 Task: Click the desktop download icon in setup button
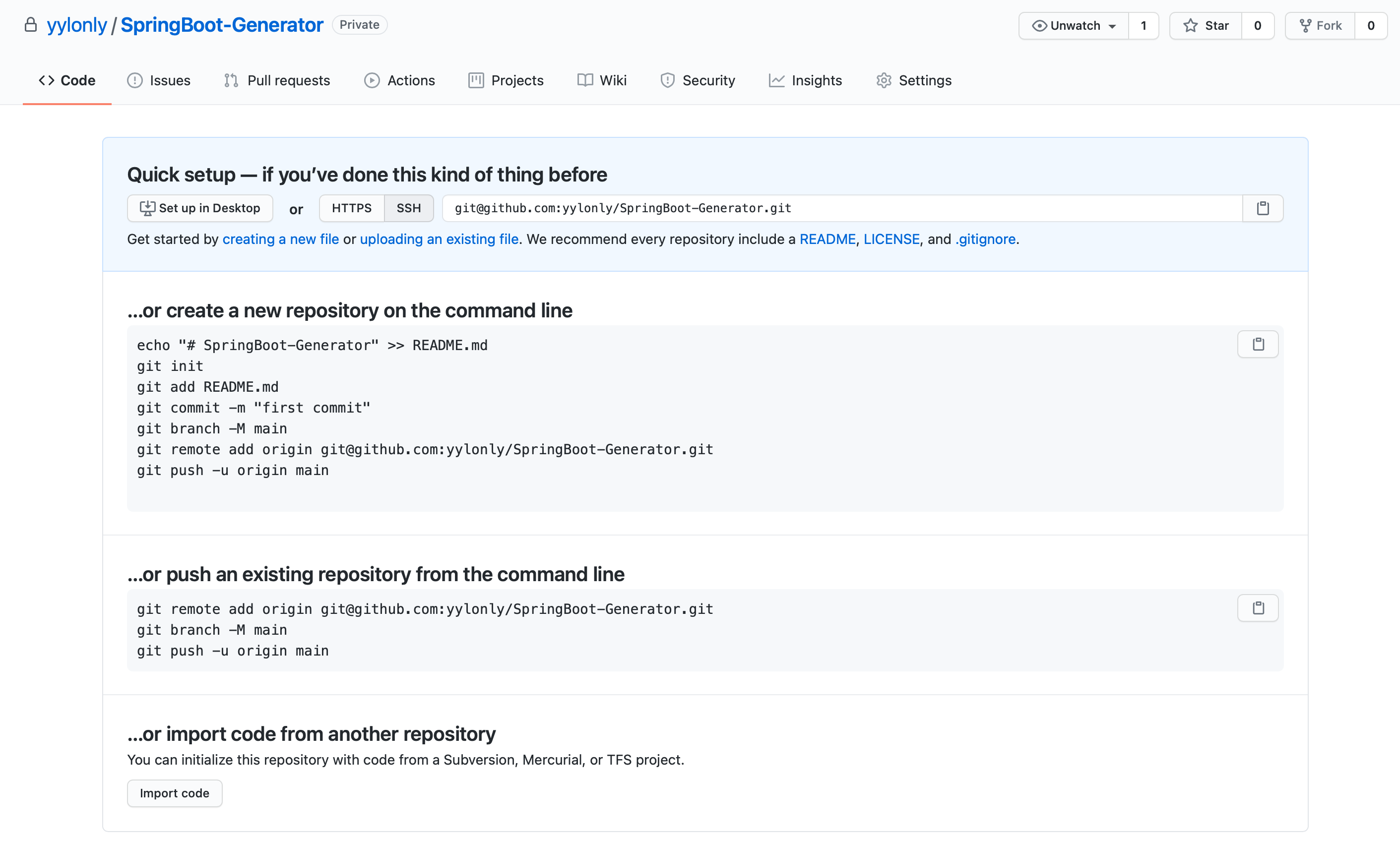[x=147, y=208]
